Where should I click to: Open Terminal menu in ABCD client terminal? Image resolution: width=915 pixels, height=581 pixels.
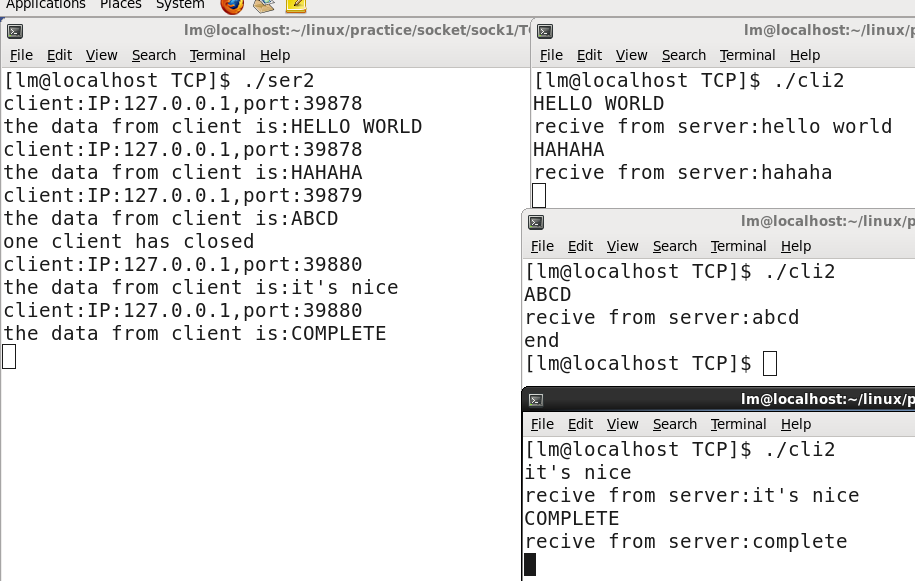point(738,247)
